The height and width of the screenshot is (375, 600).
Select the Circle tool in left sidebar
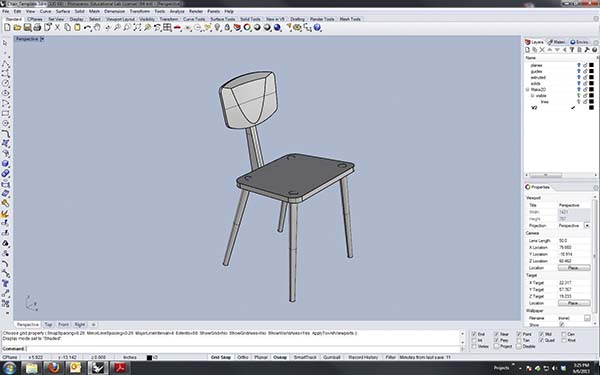(x=5, y=83)
